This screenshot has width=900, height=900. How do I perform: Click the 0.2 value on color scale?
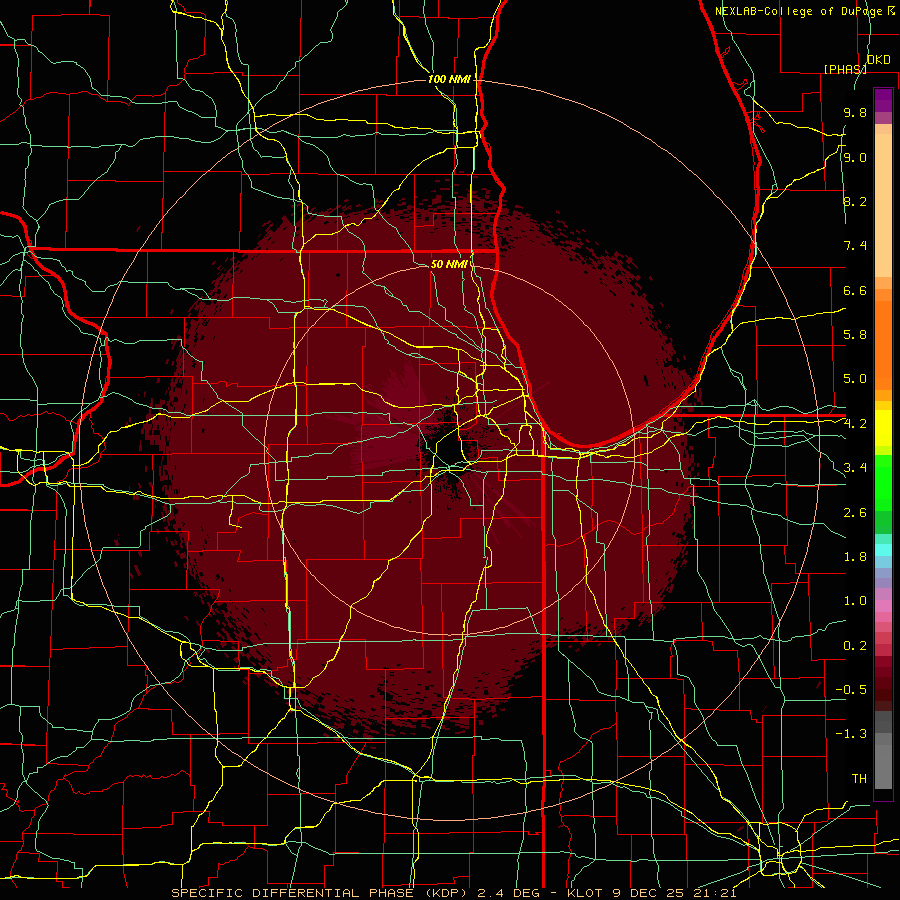(855, 646)
